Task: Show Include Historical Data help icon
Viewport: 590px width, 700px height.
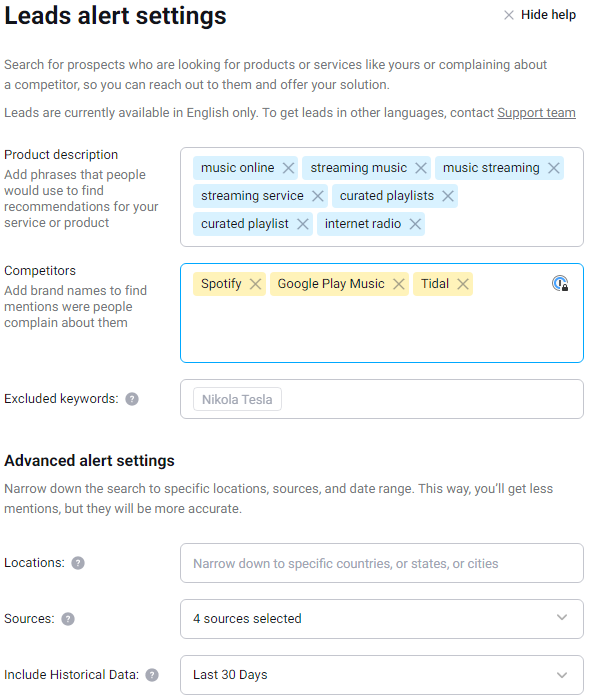Action: [x=152, y=675]
